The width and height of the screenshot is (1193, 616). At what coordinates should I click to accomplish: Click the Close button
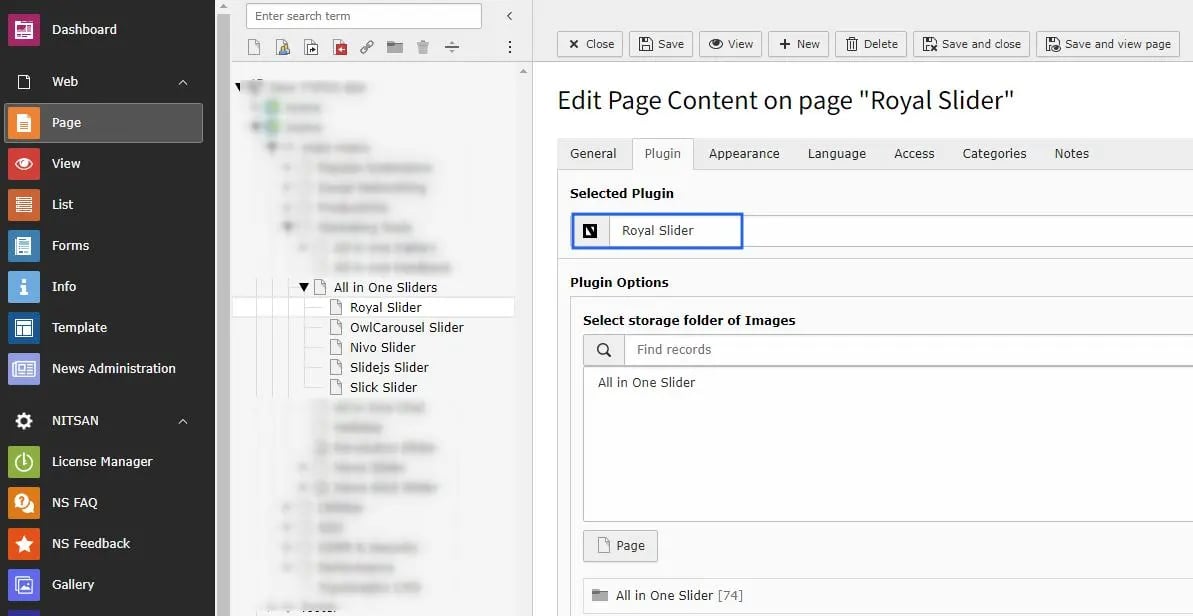[x=590, y=44]
